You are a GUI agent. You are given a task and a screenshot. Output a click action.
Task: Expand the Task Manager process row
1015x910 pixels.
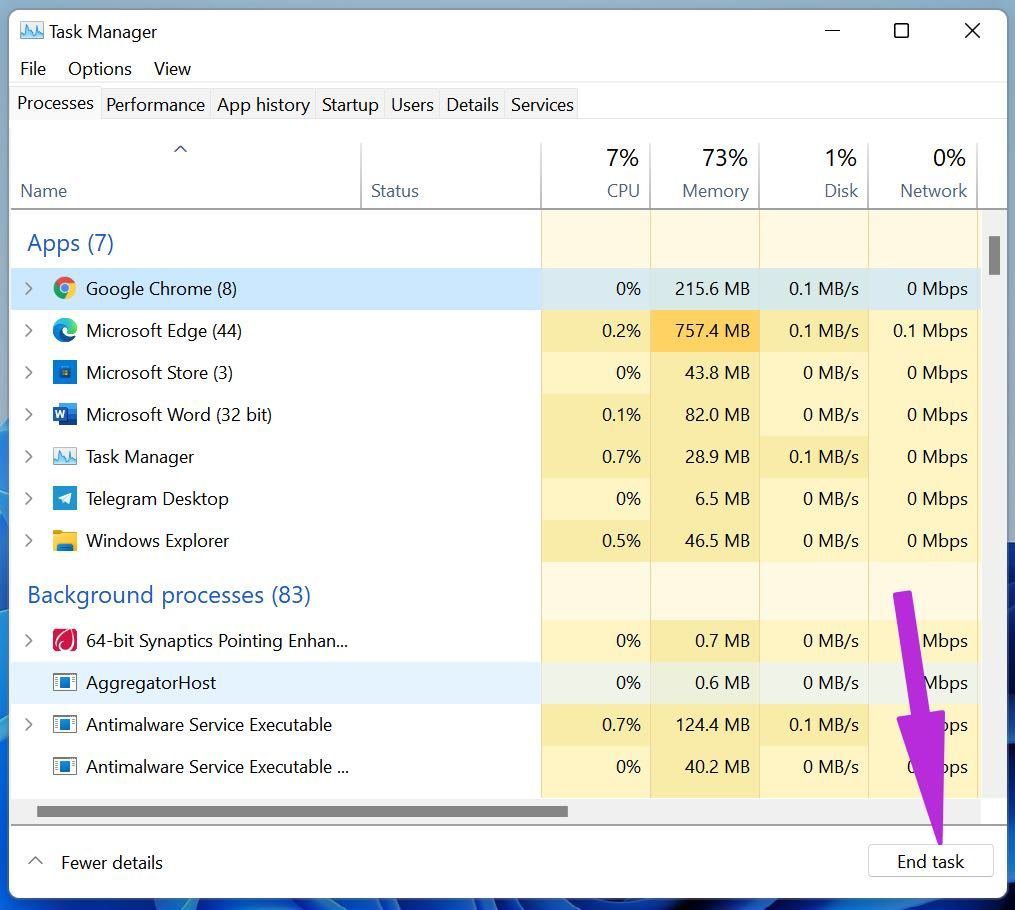coord(28,457)
